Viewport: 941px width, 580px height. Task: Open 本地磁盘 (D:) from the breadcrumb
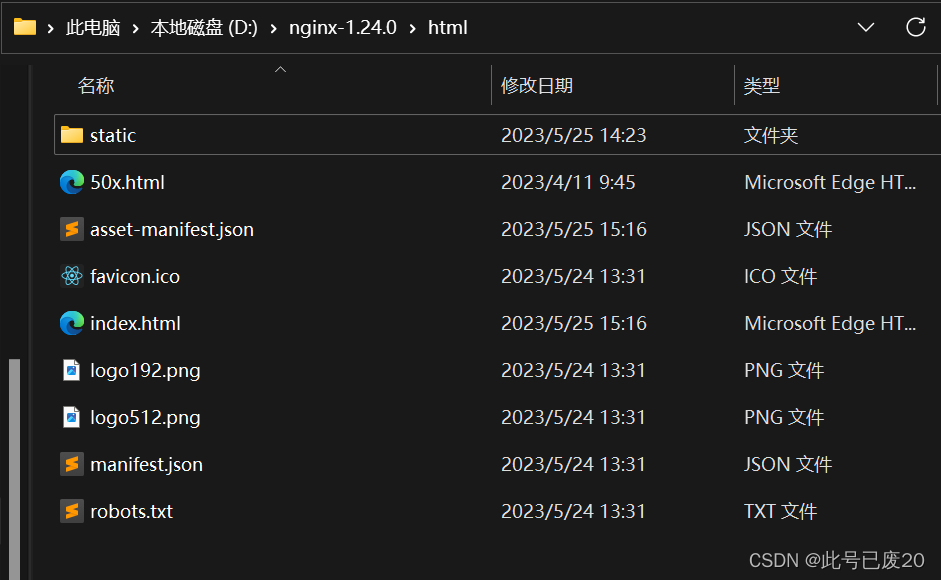tap(204, 27)
